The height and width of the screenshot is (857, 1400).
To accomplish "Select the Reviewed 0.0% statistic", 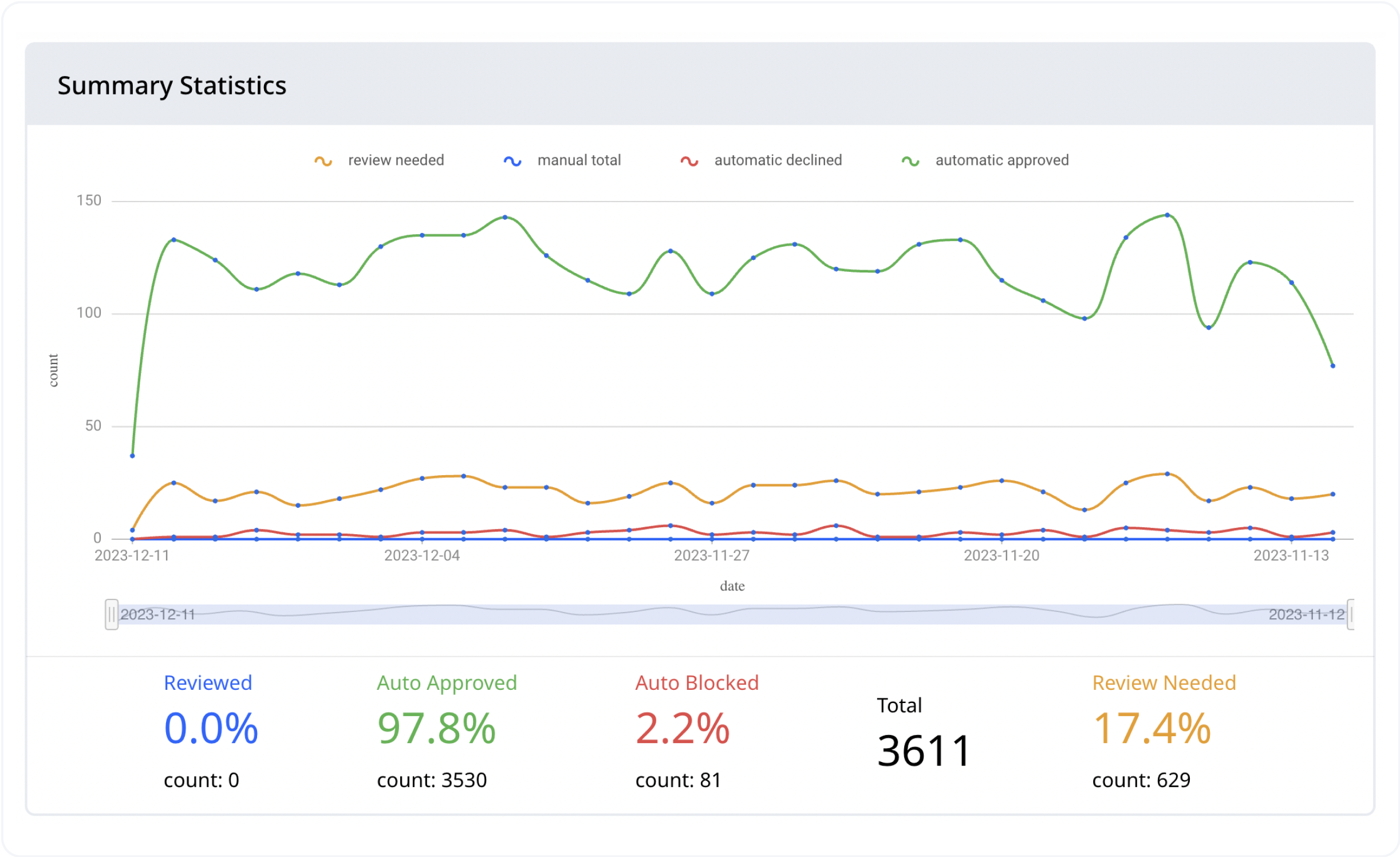I will pos(211,729).
